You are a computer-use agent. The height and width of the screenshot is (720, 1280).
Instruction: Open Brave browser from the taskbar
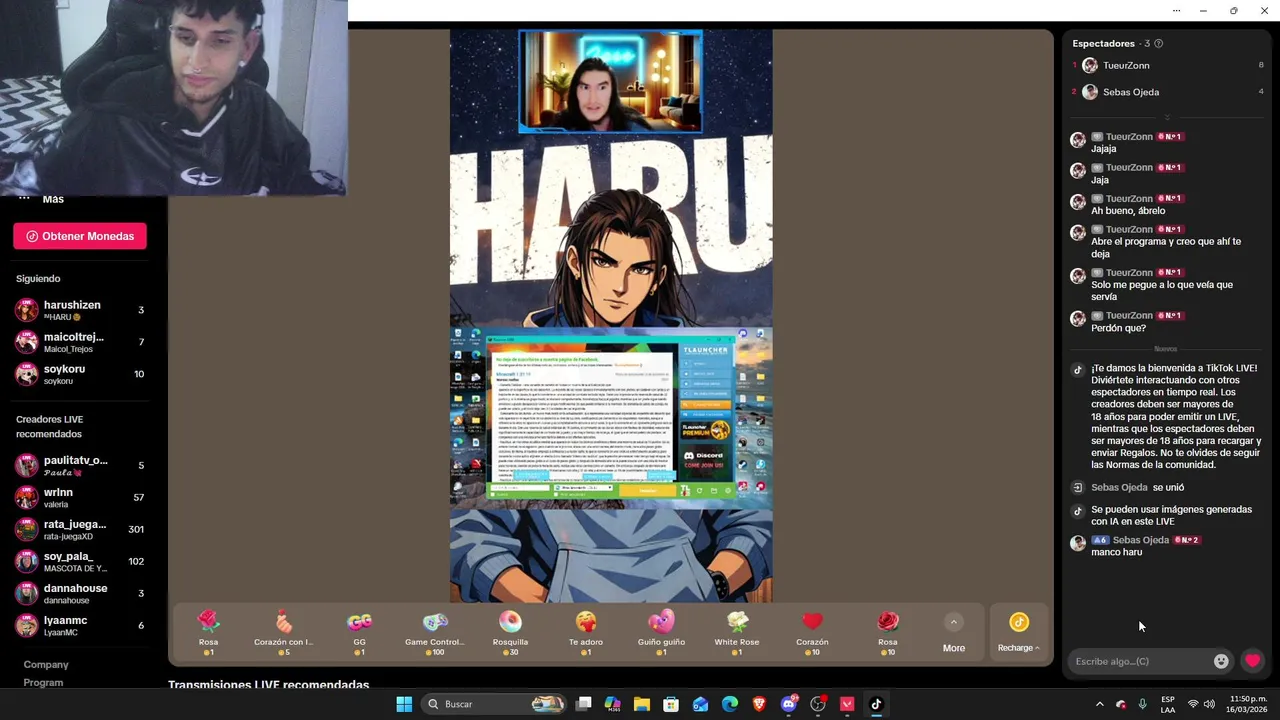759,704
